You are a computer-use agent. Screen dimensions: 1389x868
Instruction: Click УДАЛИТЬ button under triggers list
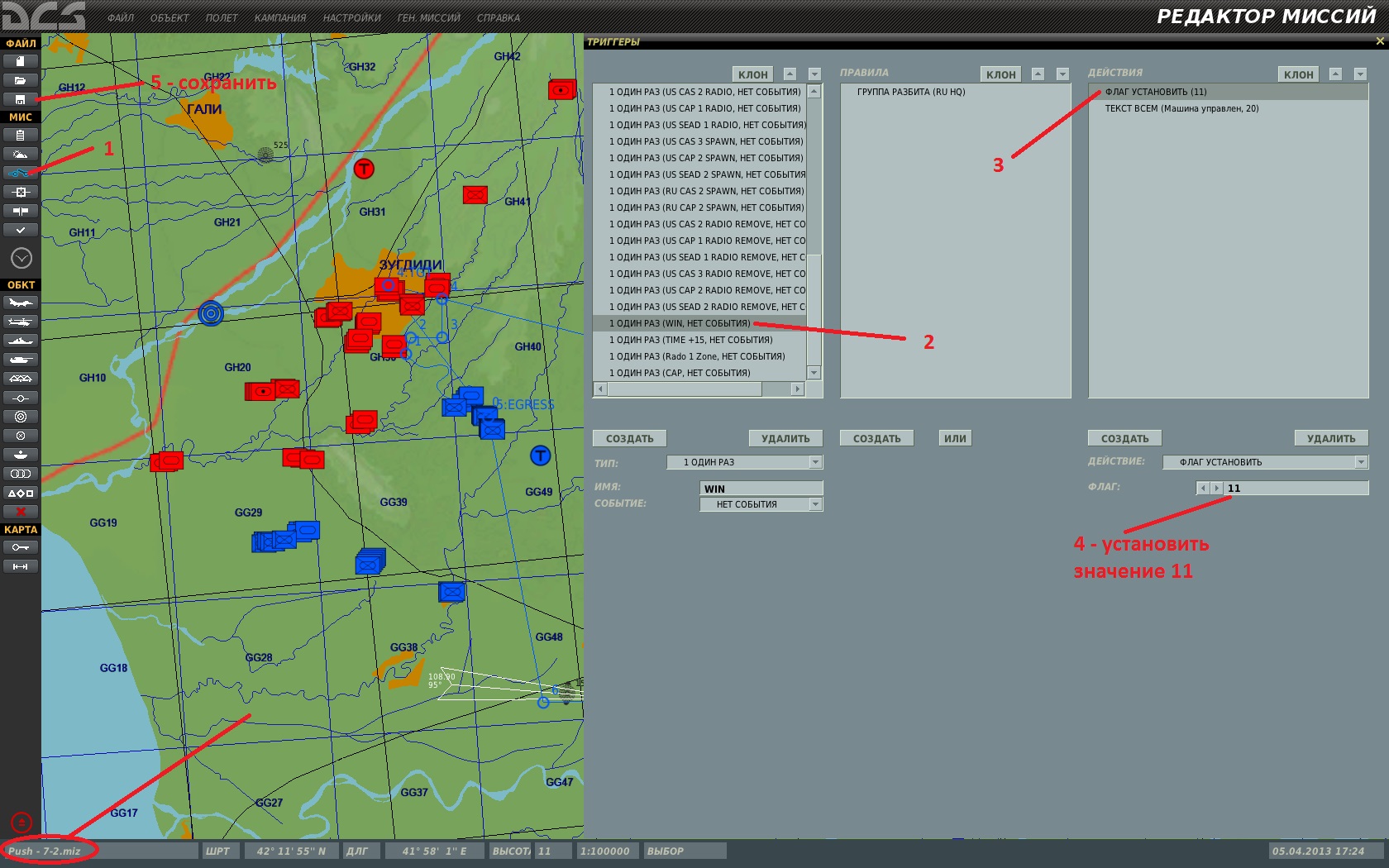click(785, 438)
